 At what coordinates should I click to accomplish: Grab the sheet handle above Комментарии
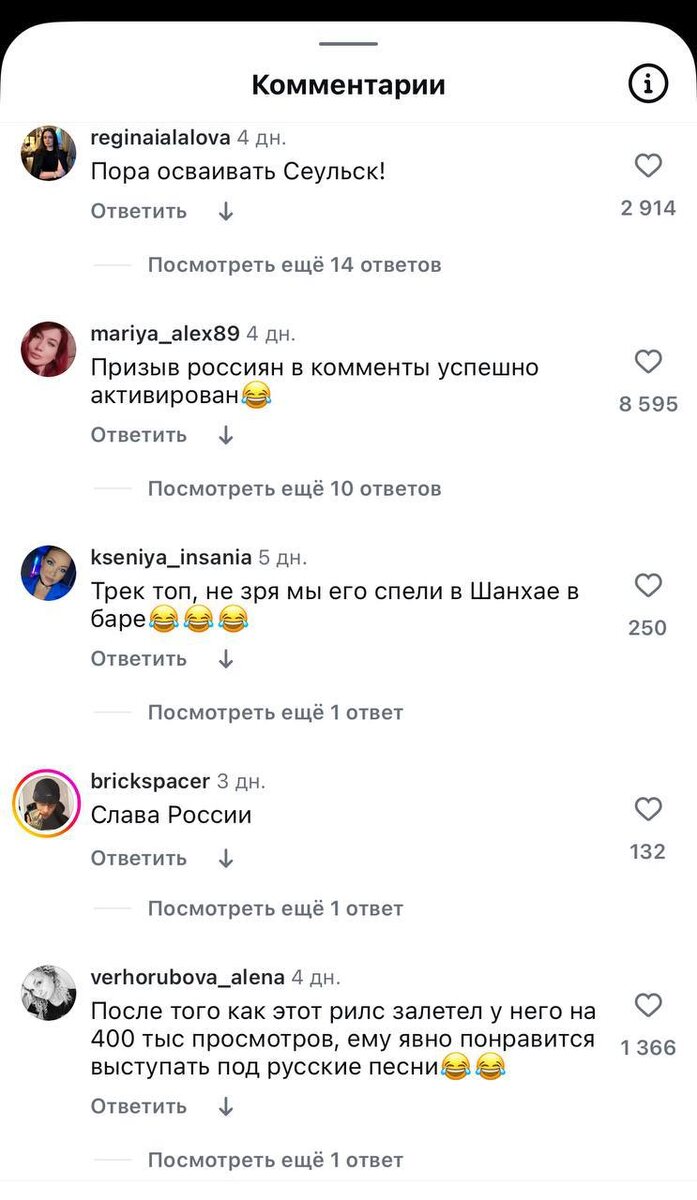click(349, 44)
